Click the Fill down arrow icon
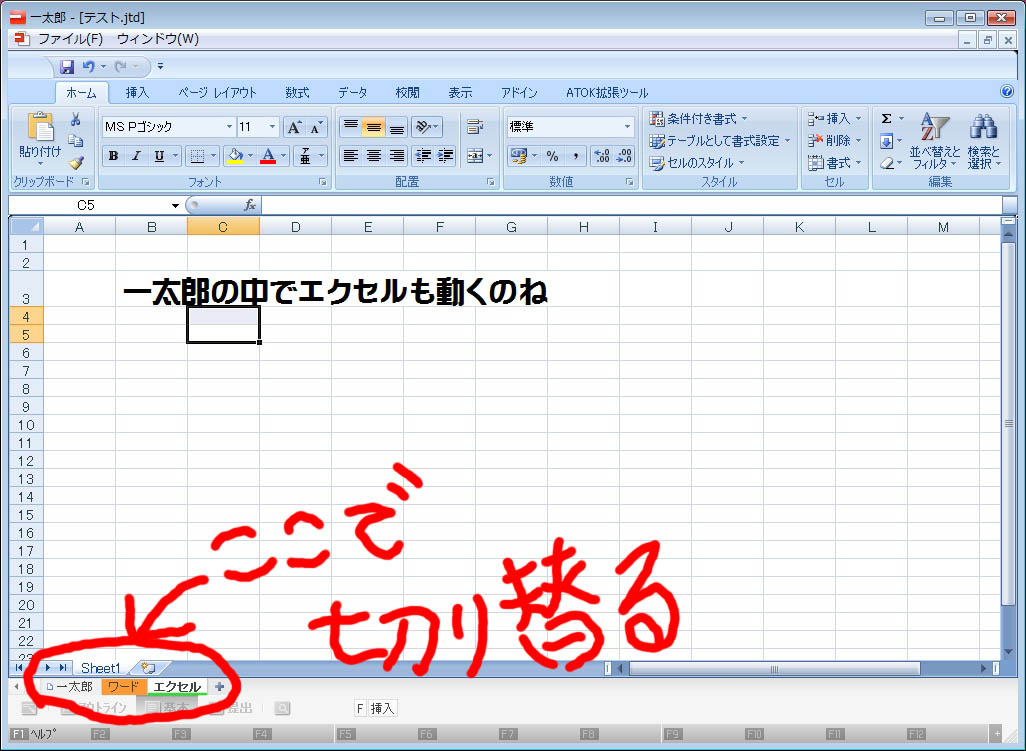 tap(887, 141)
